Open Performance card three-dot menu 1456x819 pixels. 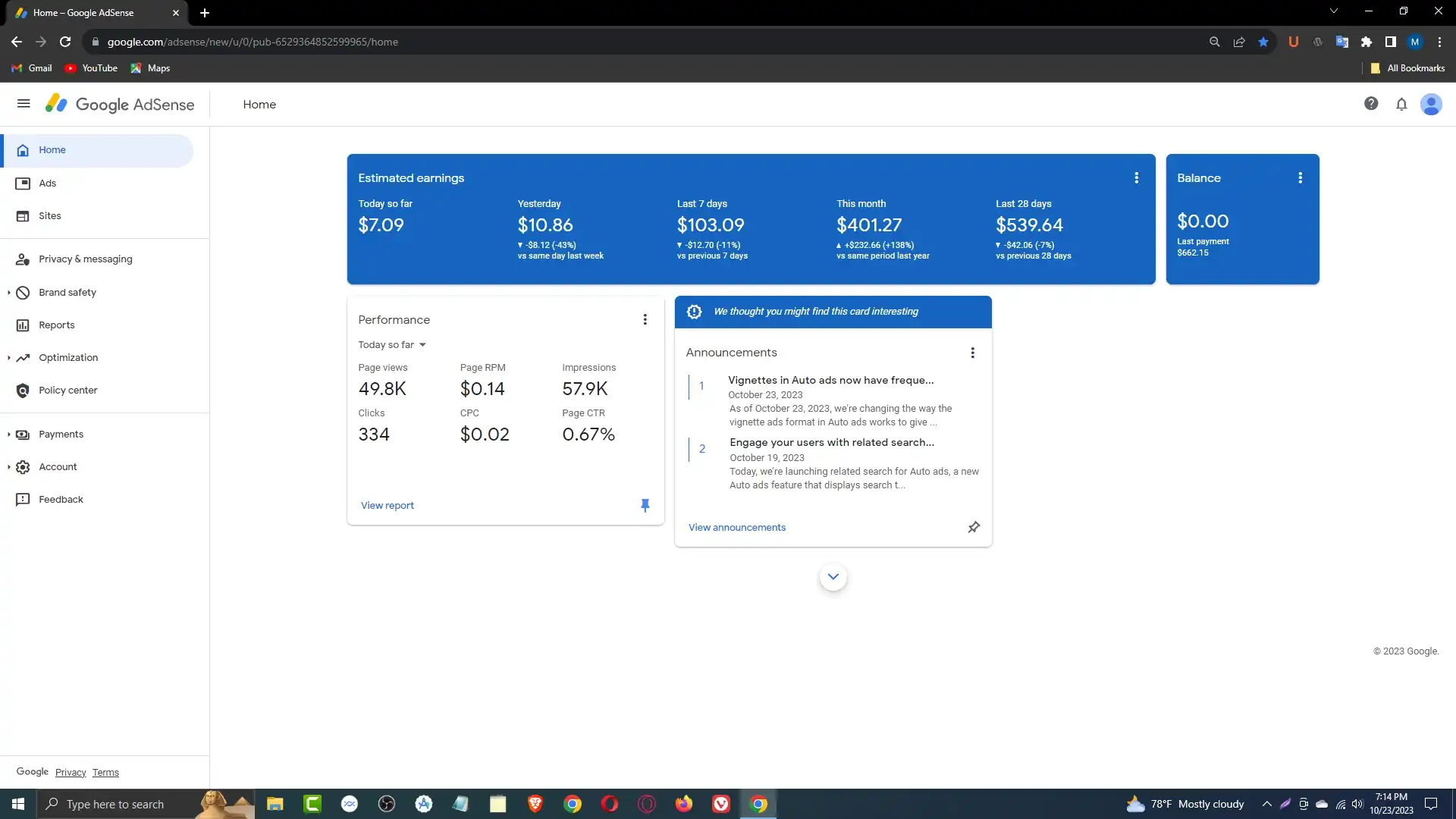point(645,320)
